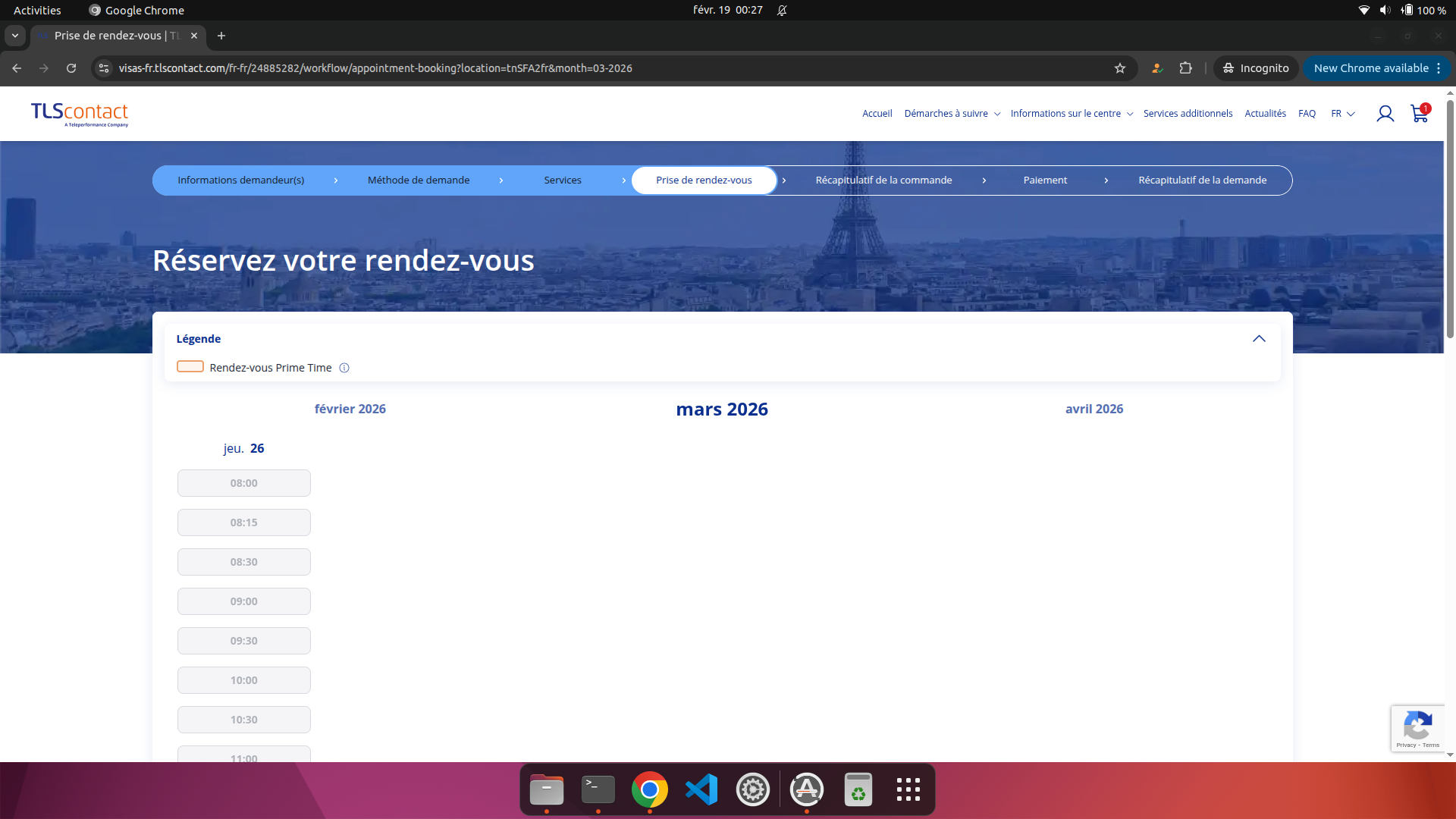This screenshot has width=1456, height=819.
Task: Click the New Chrome available button
Action: (x=1370, y=68)
